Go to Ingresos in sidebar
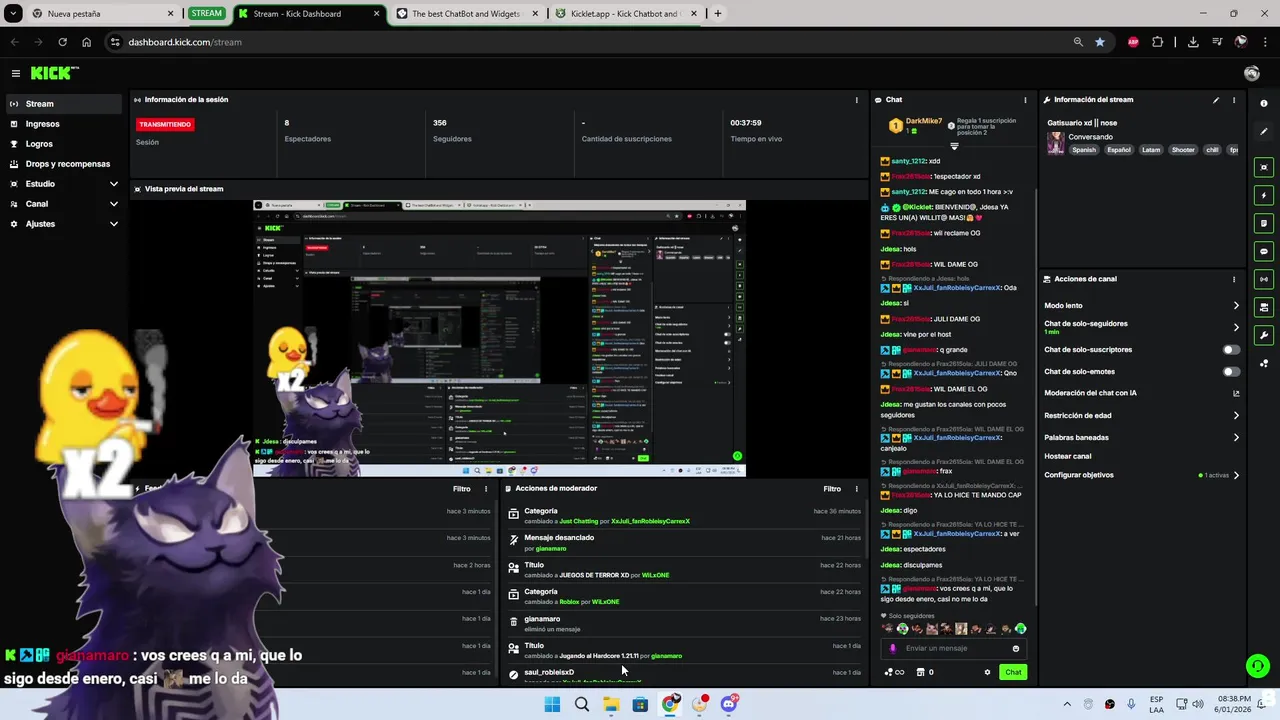The width and height of the screenshot is (1280, 720). [64, 124]
